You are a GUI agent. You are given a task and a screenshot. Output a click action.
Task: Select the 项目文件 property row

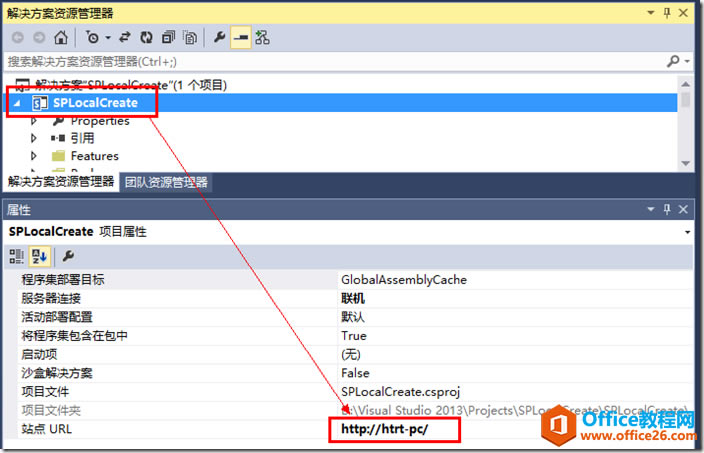coord(177,391)
